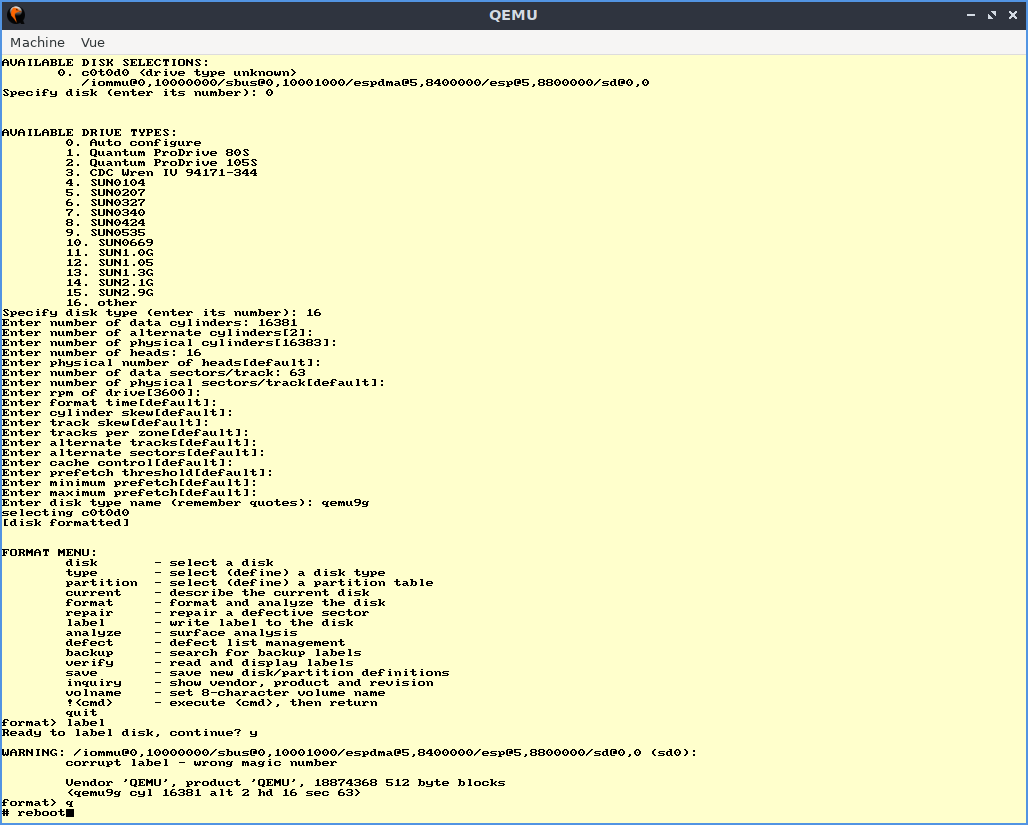Click drive type '11. SUN1.0G'
This screenshot has width=1028, height=825.
pyautogui.click(x=109, y=252)
